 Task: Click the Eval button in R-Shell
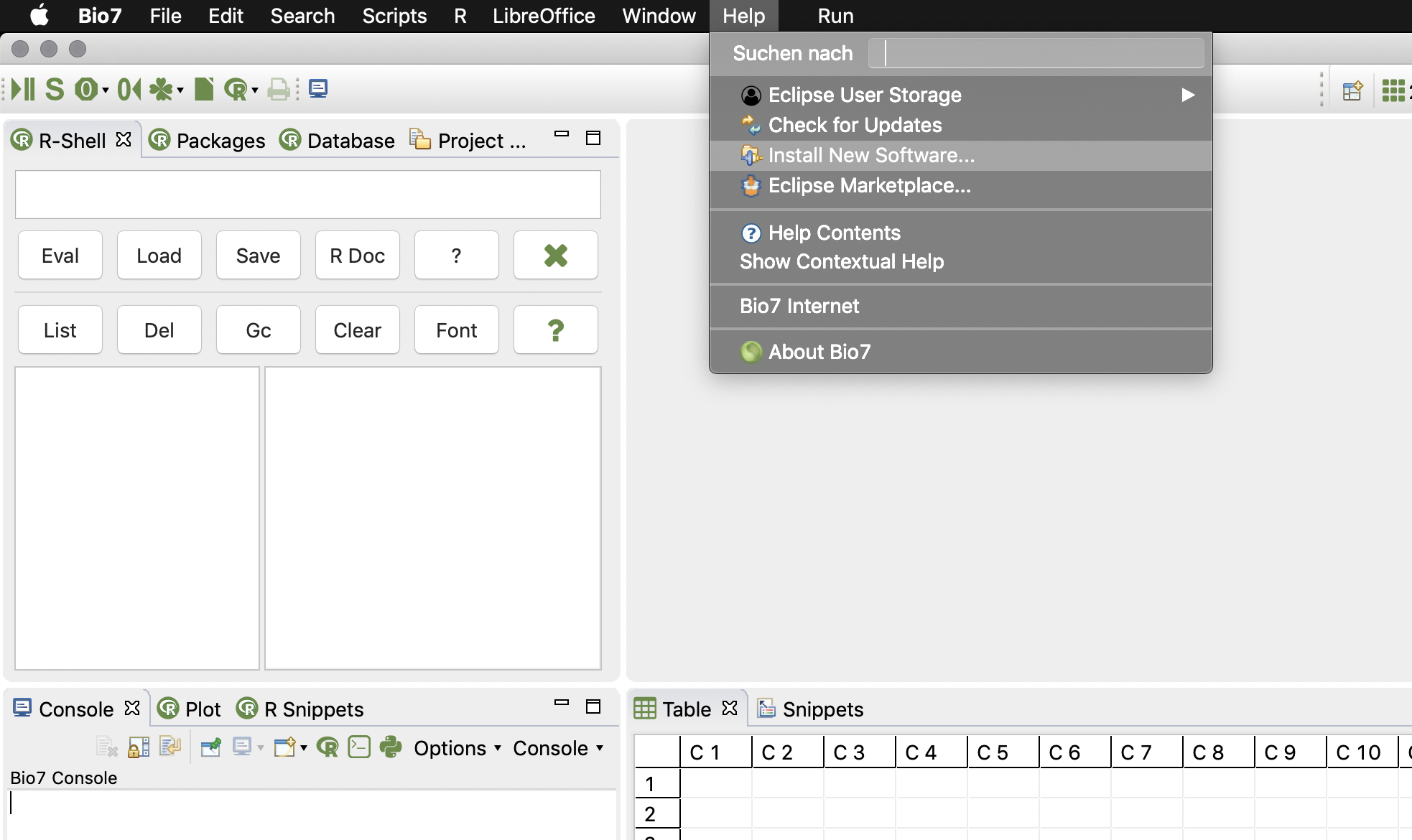(x=60, y=255)
